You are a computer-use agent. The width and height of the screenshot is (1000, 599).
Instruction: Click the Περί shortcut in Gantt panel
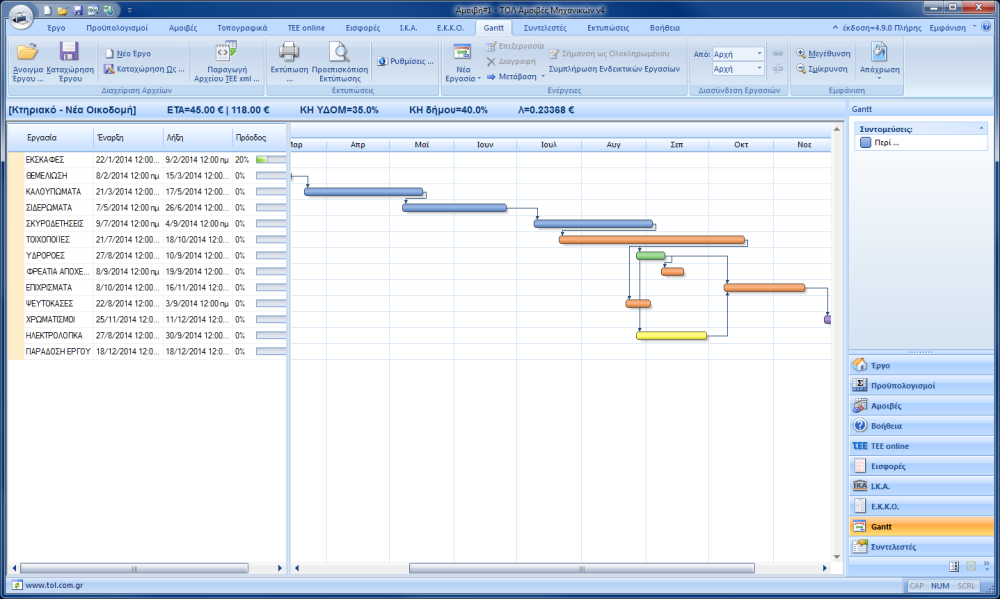pos(879,143)
